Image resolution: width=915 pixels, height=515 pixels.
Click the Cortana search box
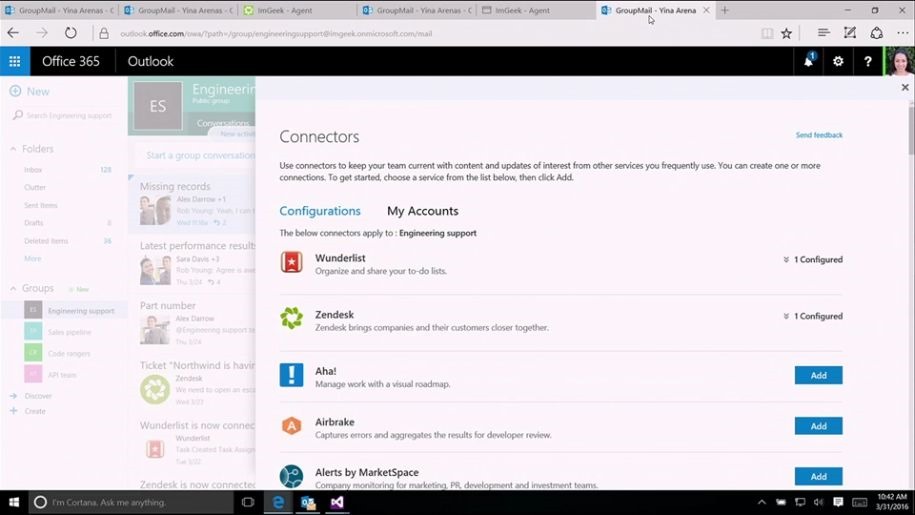[x=131, y=502]
